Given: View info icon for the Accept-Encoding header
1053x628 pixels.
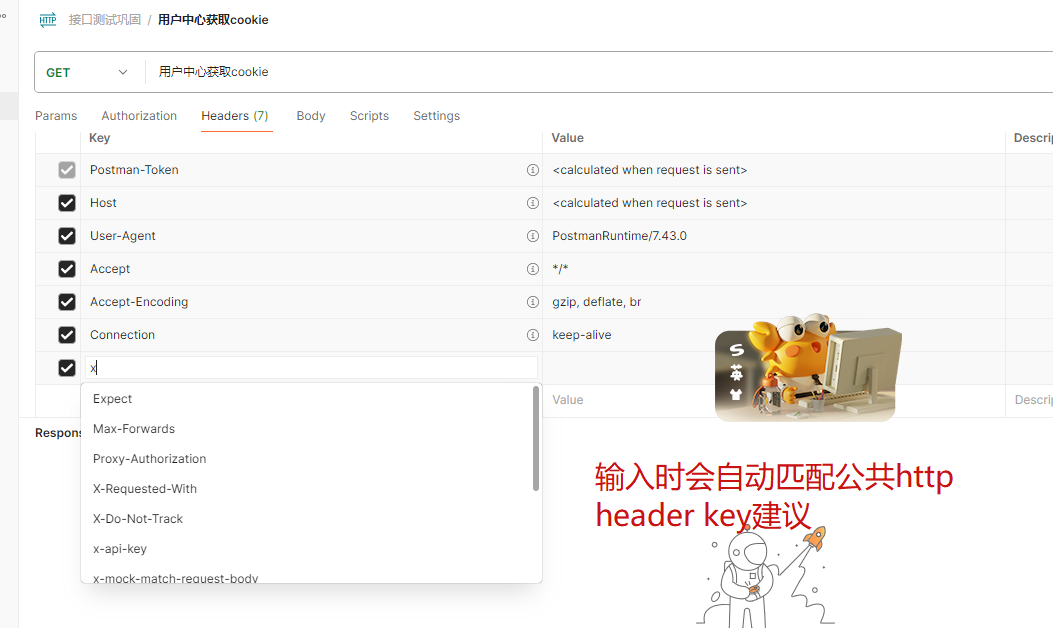Looking at the screenshot, I should click(x=532, y=302).
